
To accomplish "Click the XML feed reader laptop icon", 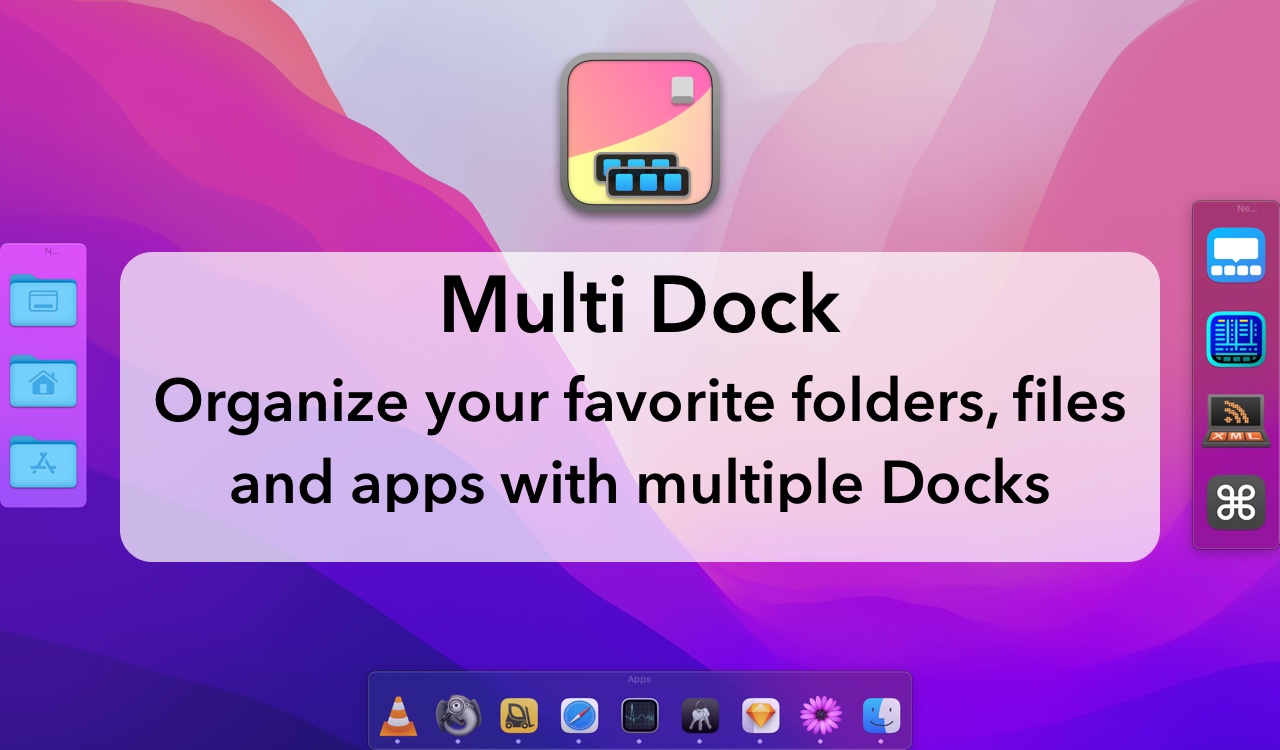I will coord(1234,420).
